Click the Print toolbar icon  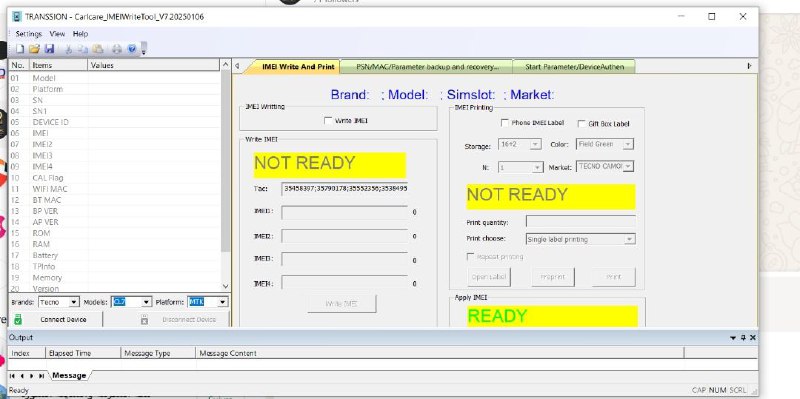(x=117, y=49)
